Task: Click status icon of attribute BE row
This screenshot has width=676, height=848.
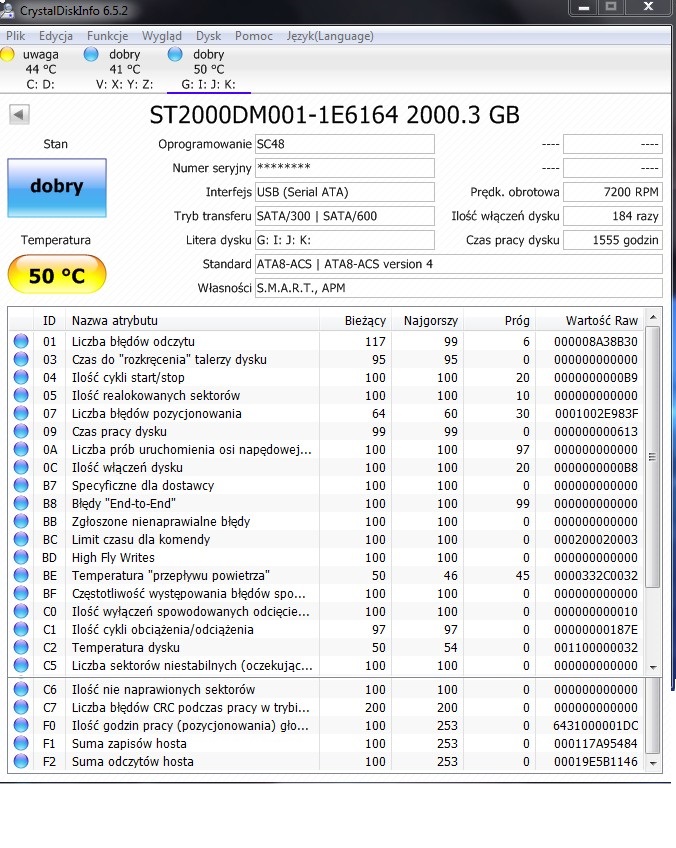Action: (x=21, y=575)
